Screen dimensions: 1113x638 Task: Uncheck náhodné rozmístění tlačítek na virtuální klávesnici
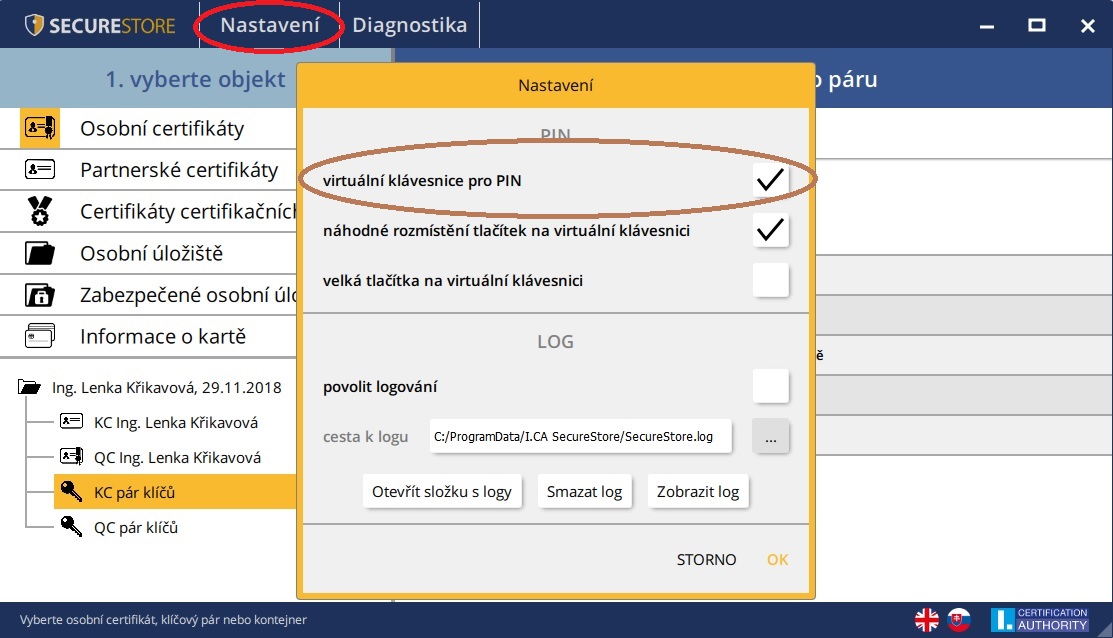(770, 229)
